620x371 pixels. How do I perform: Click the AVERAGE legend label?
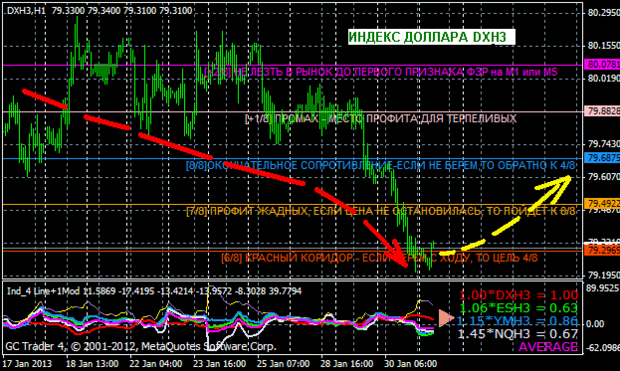coord(548,347)
